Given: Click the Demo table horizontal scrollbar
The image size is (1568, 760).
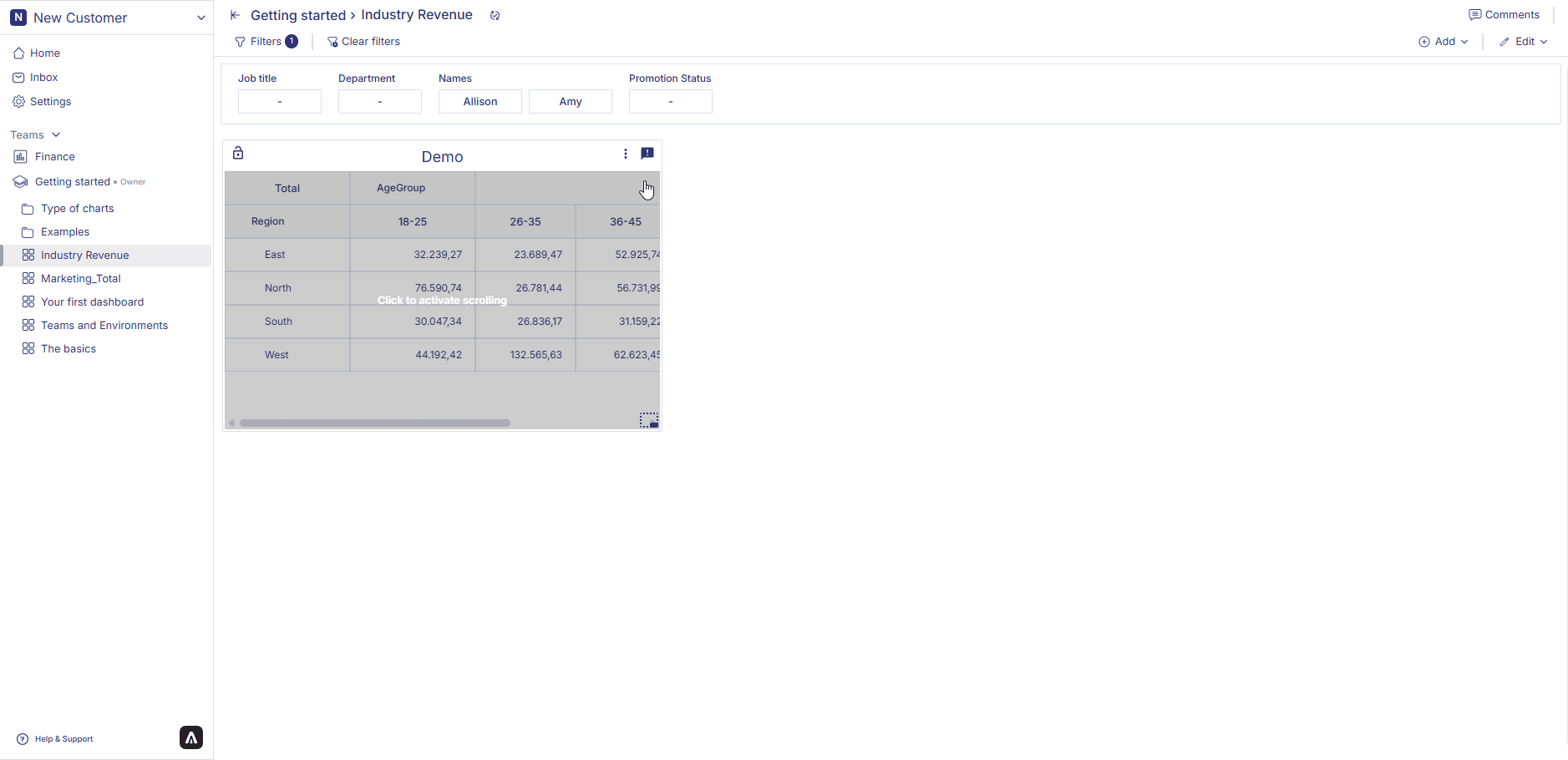Looking at the screenshot, I should [x=374, y=423].
